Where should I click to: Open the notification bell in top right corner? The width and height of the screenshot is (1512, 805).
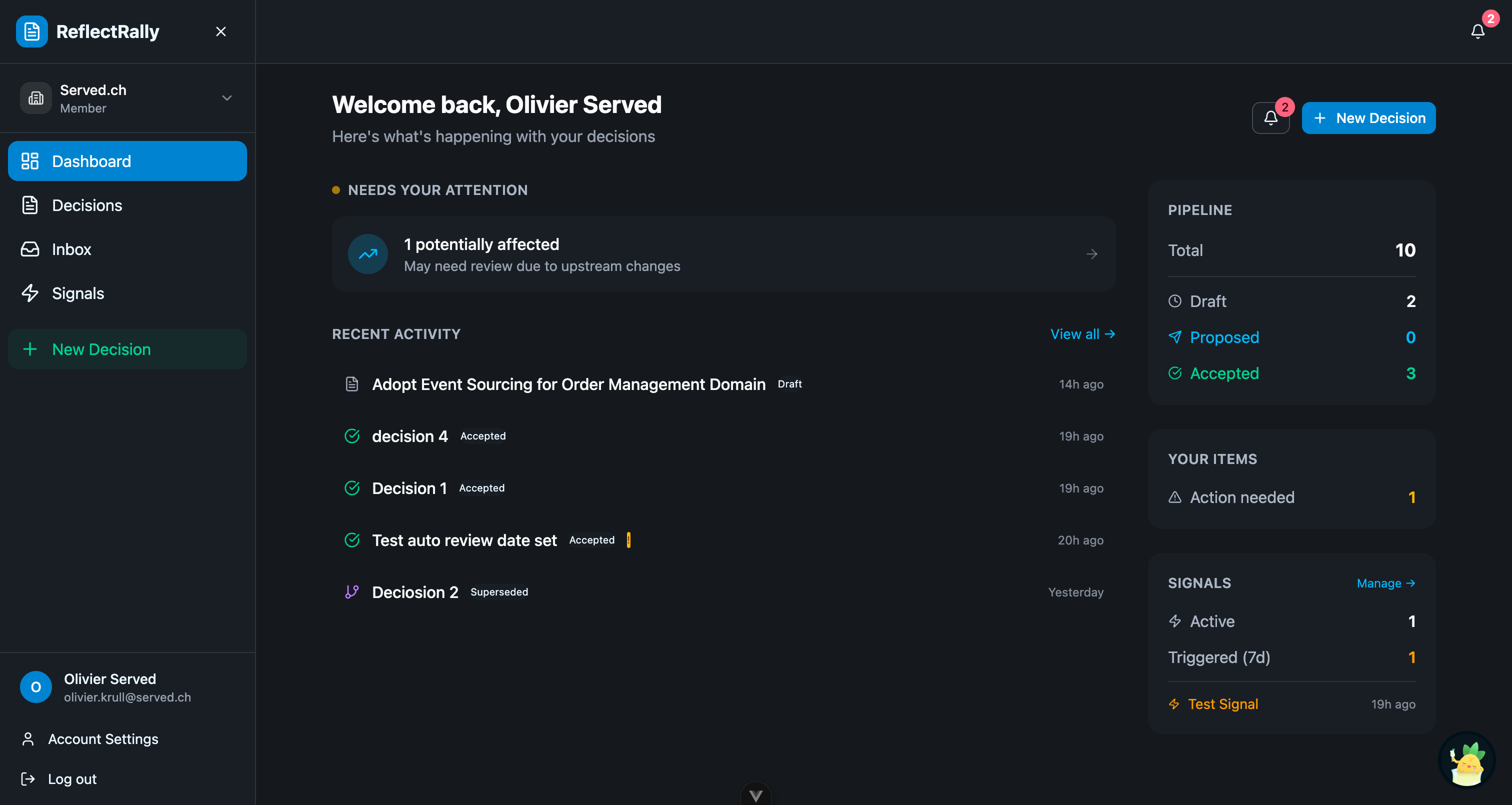(1477, 31)
